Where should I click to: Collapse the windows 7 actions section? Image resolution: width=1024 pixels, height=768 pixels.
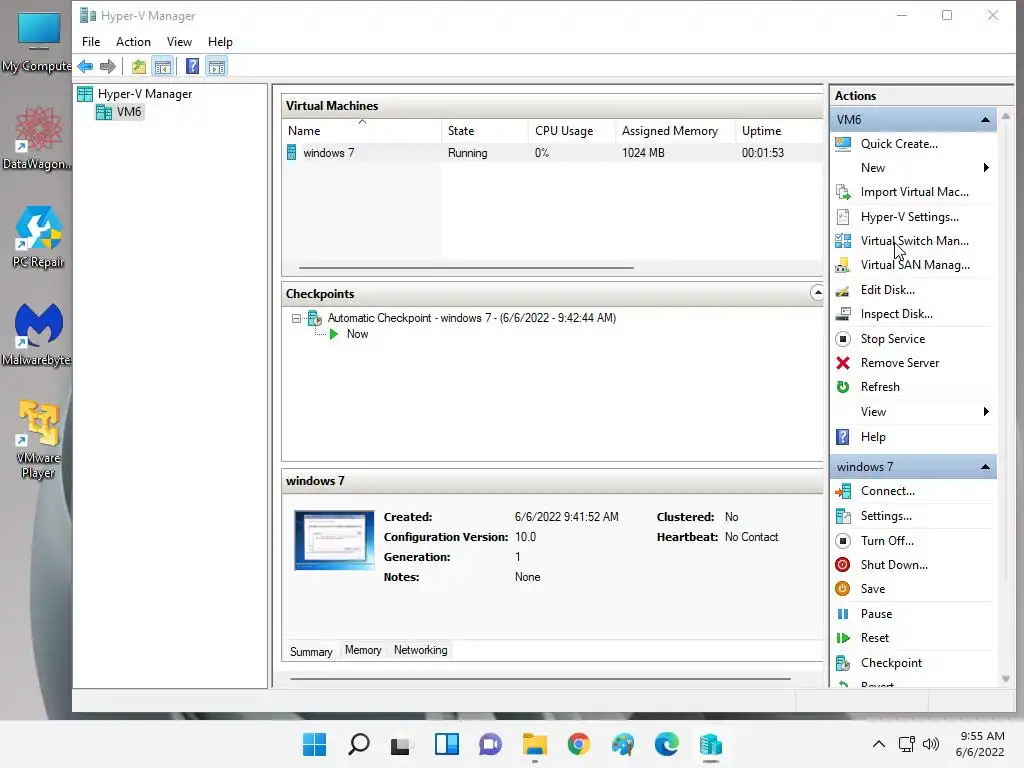(985, 467)
